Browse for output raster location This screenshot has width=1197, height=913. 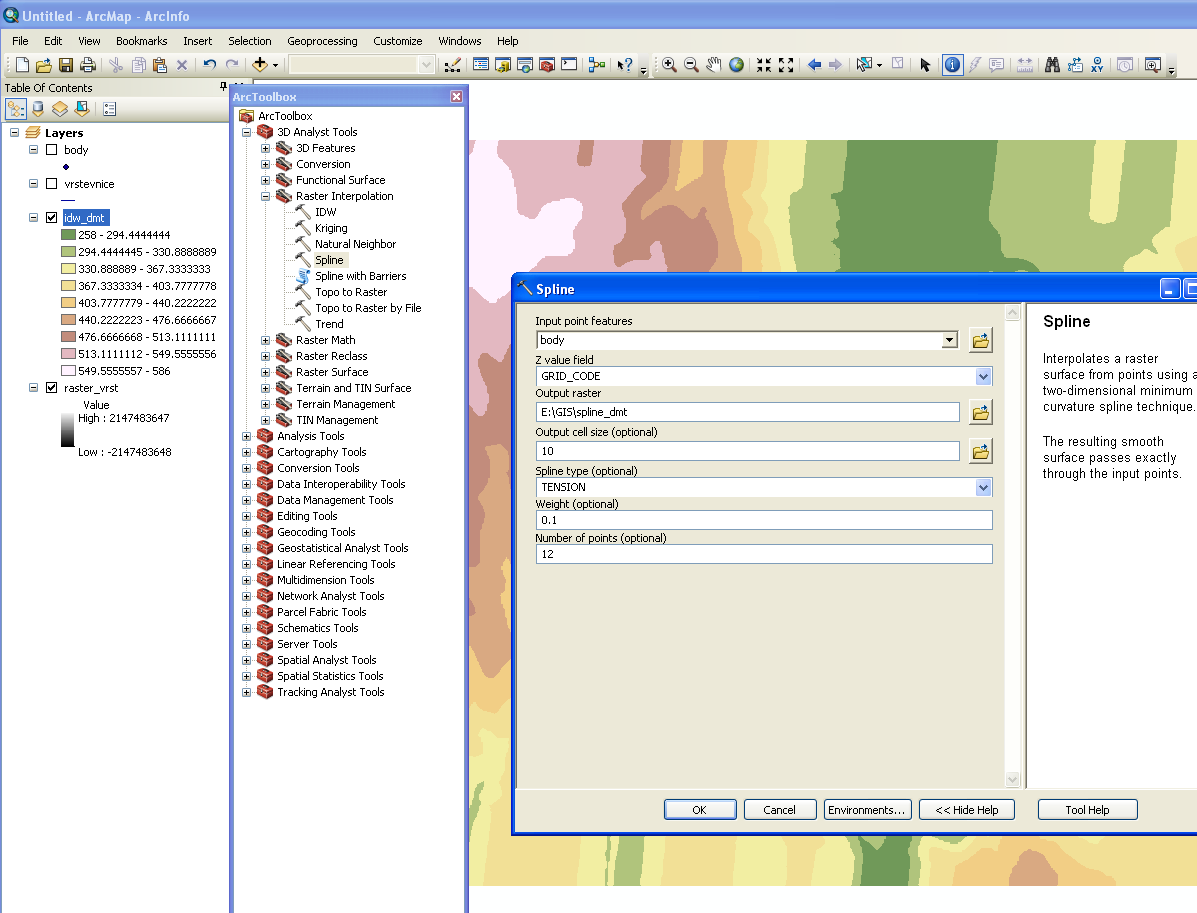click(x=981, y=412)
